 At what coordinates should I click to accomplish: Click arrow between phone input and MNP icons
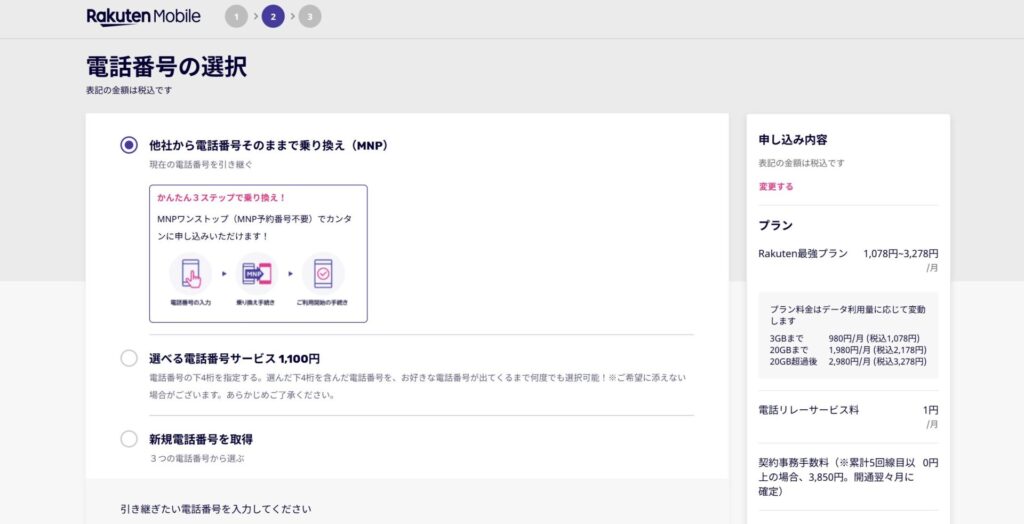pyautogui.click(x=223, y=273)
